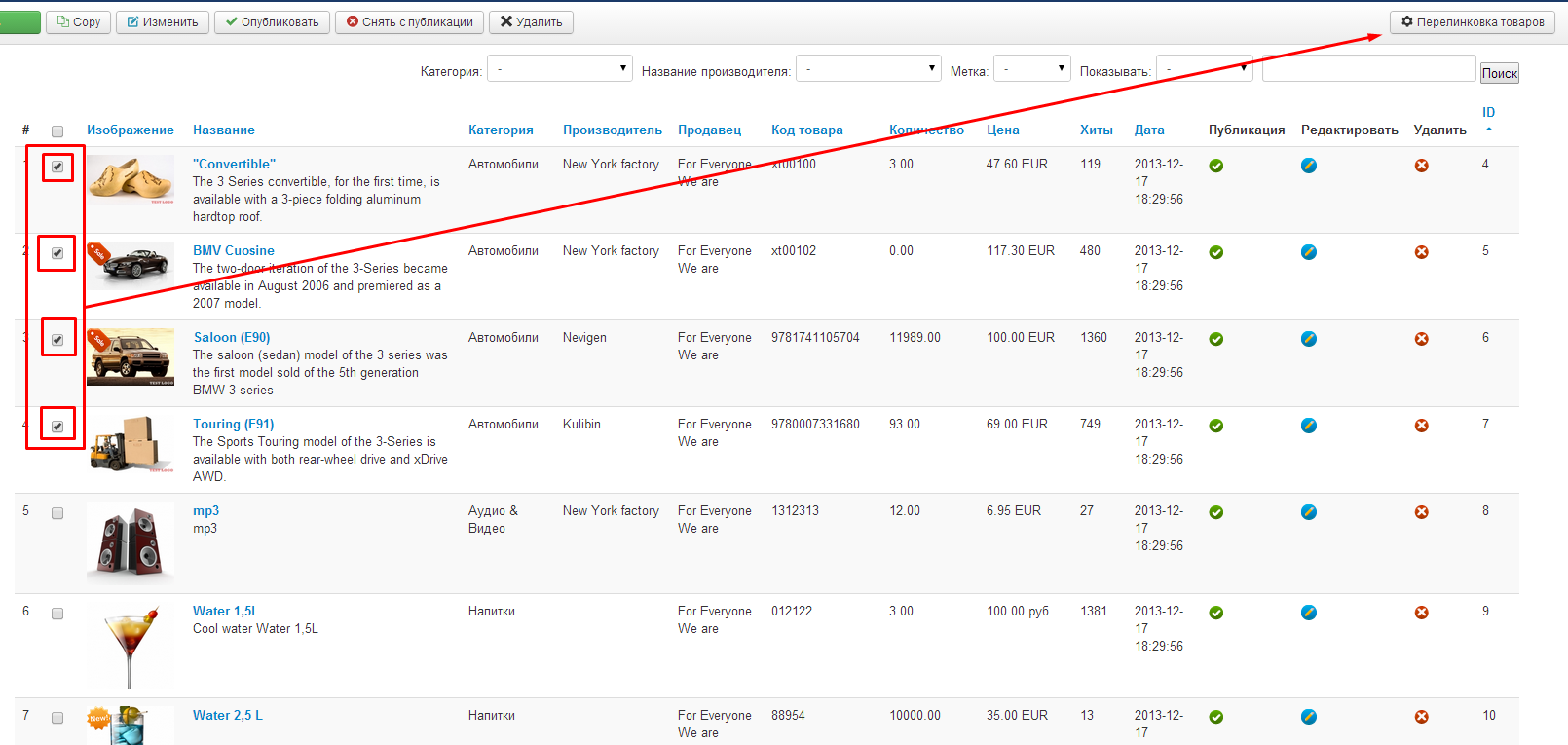
Task: Check the checkbox for mp3 product row
Action: point(57,513)
